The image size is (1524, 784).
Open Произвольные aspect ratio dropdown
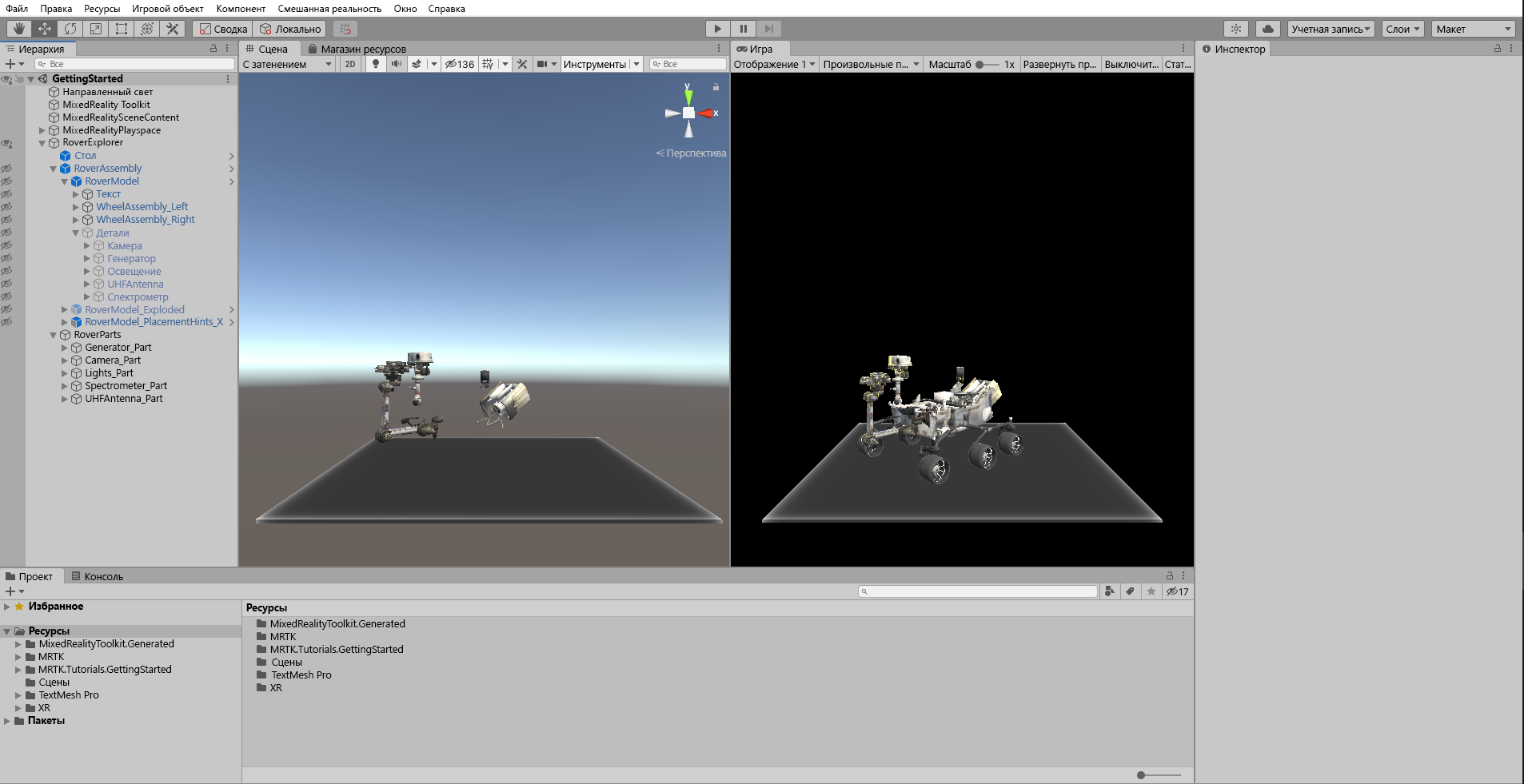coord(872,64)
